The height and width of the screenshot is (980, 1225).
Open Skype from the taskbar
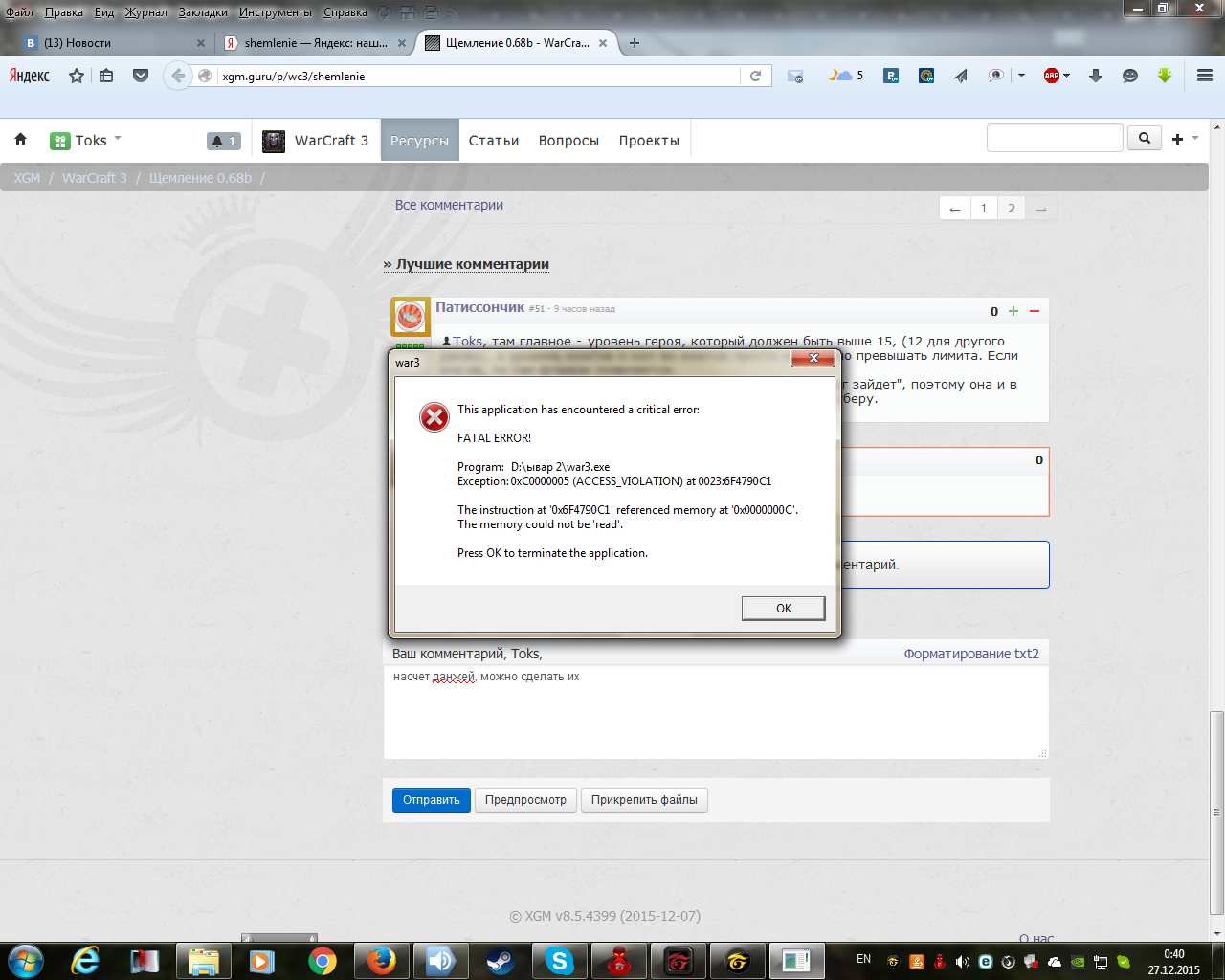pyautogui.click(x=559, y=960)
